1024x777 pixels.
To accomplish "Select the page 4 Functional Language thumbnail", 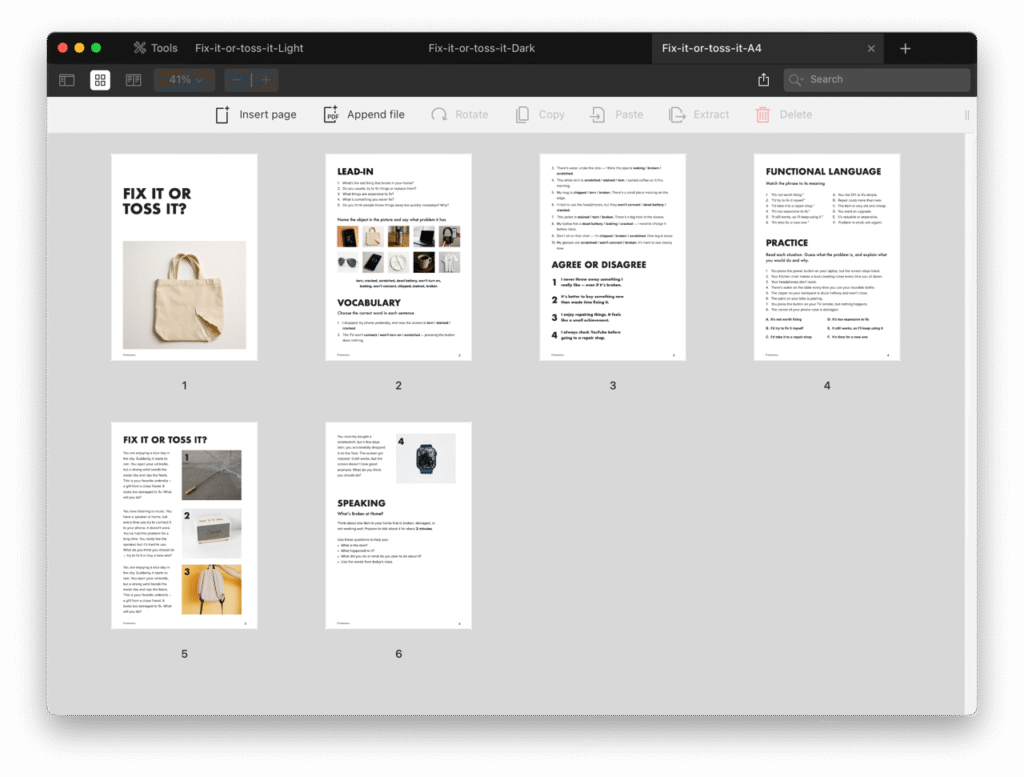I will (826, 257).
